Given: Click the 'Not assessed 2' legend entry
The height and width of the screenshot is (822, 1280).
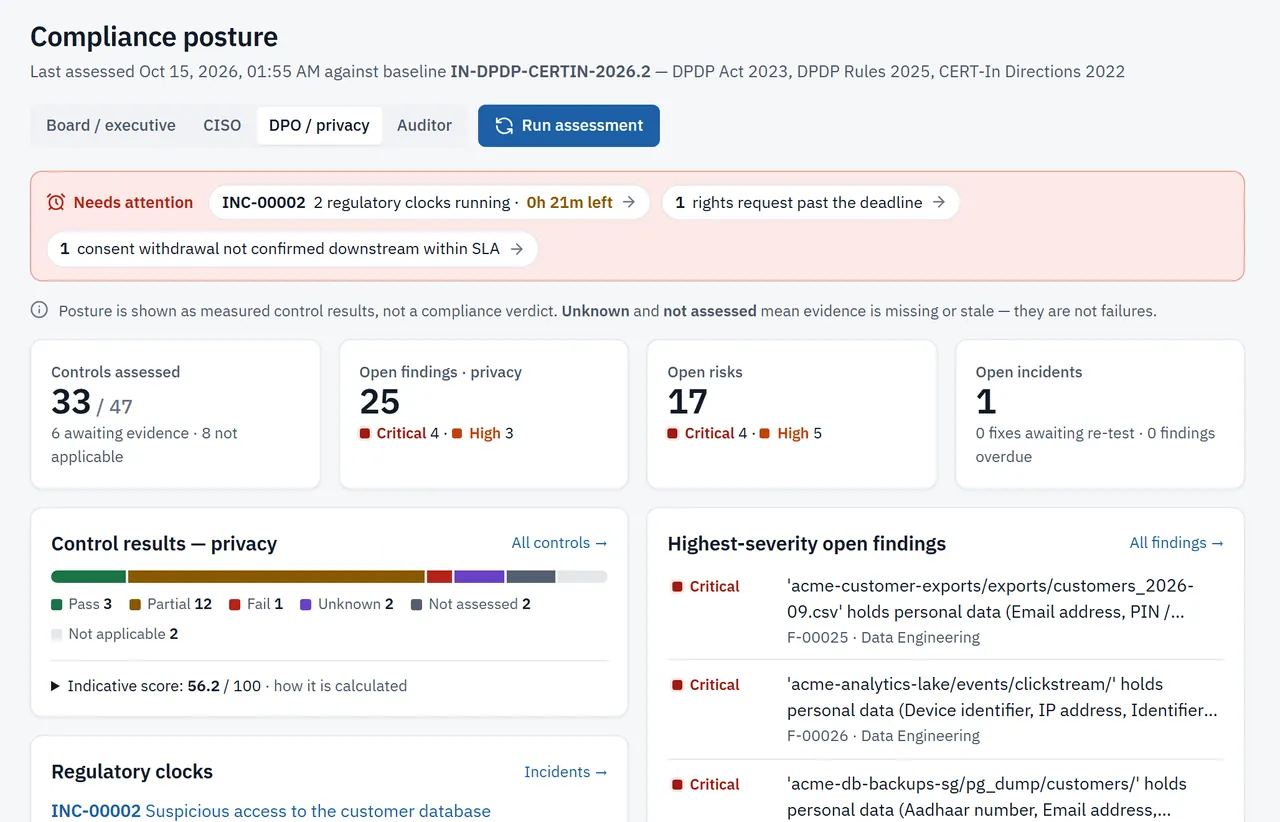Looking at the screenshot, I should click(471, 604).
